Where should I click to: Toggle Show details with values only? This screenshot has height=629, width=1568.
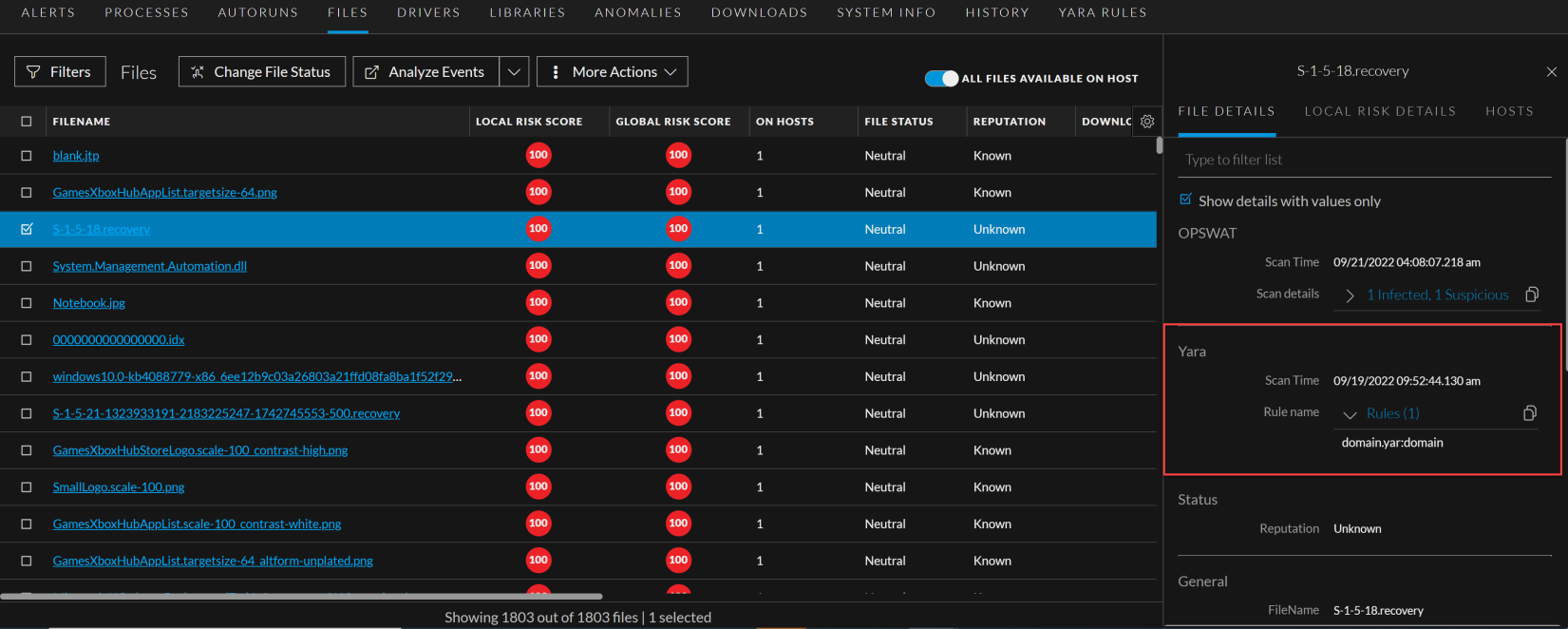click(1185, 200)
